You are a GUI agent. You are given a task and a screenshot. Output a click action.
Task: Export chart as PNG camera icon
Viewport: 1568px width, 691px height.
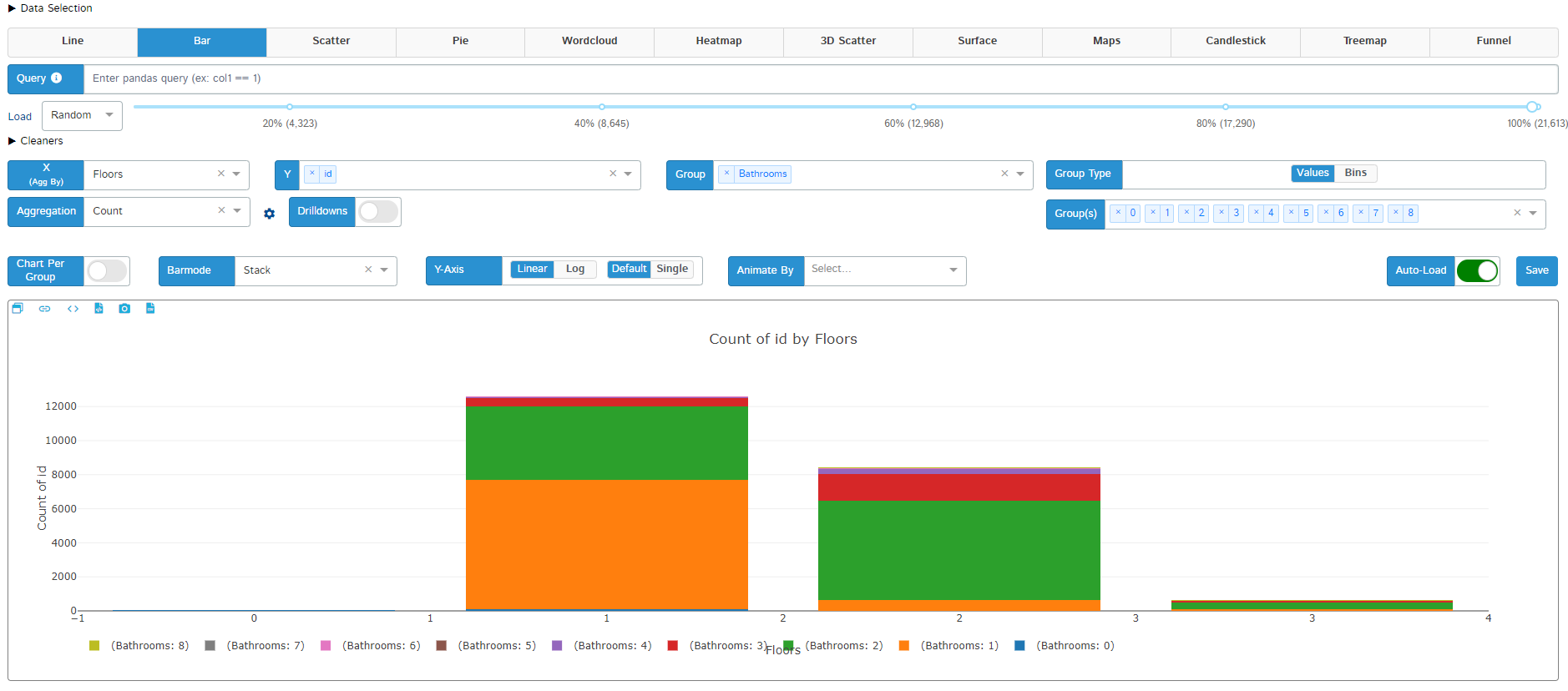(x=124, y=309)
